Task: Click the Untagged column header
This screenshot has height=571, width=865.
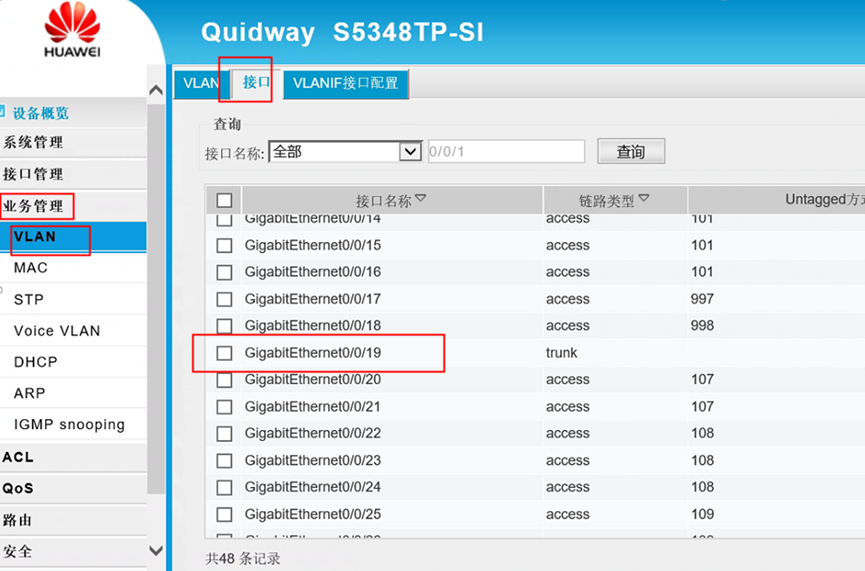Action: coord(776,200)
